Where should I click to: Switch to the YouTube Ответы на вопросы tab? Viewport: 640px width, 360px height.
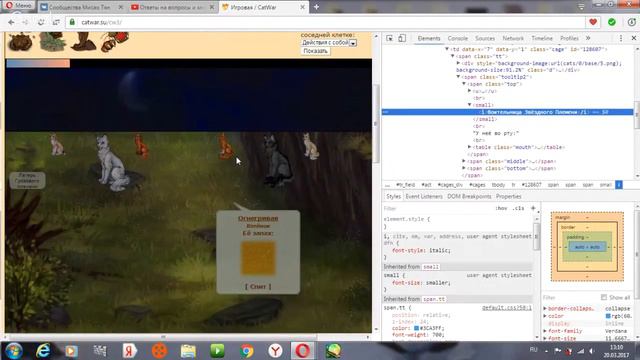coord(173,7)
